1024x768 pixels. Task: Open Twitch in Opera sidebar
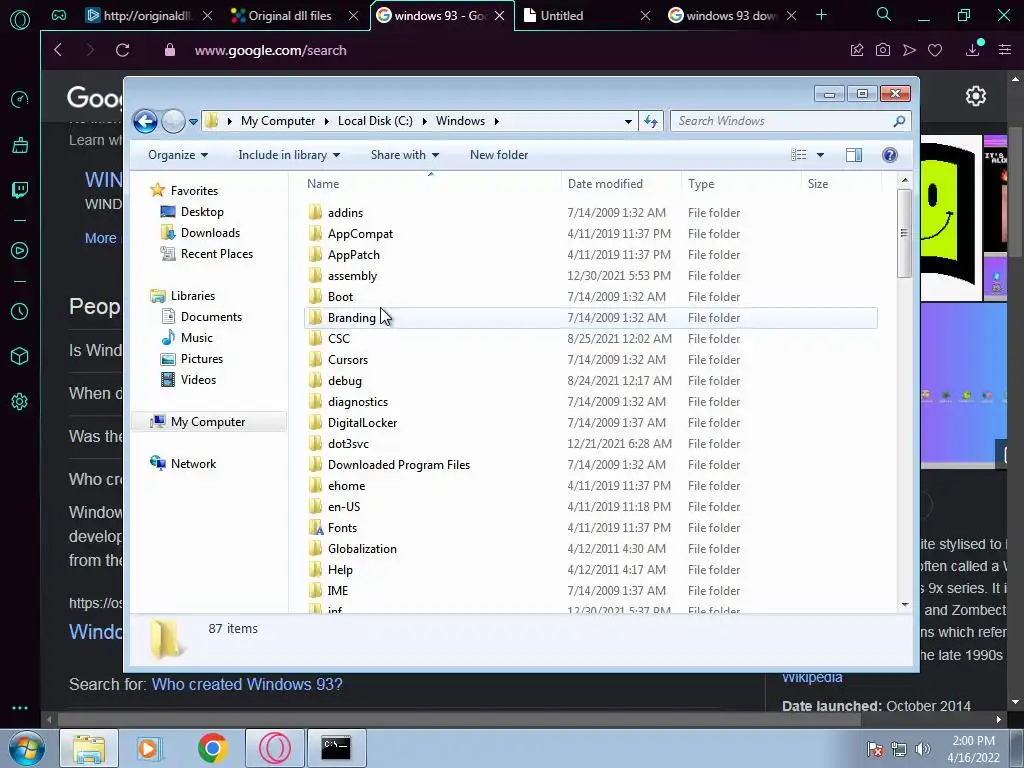point(20,190)
